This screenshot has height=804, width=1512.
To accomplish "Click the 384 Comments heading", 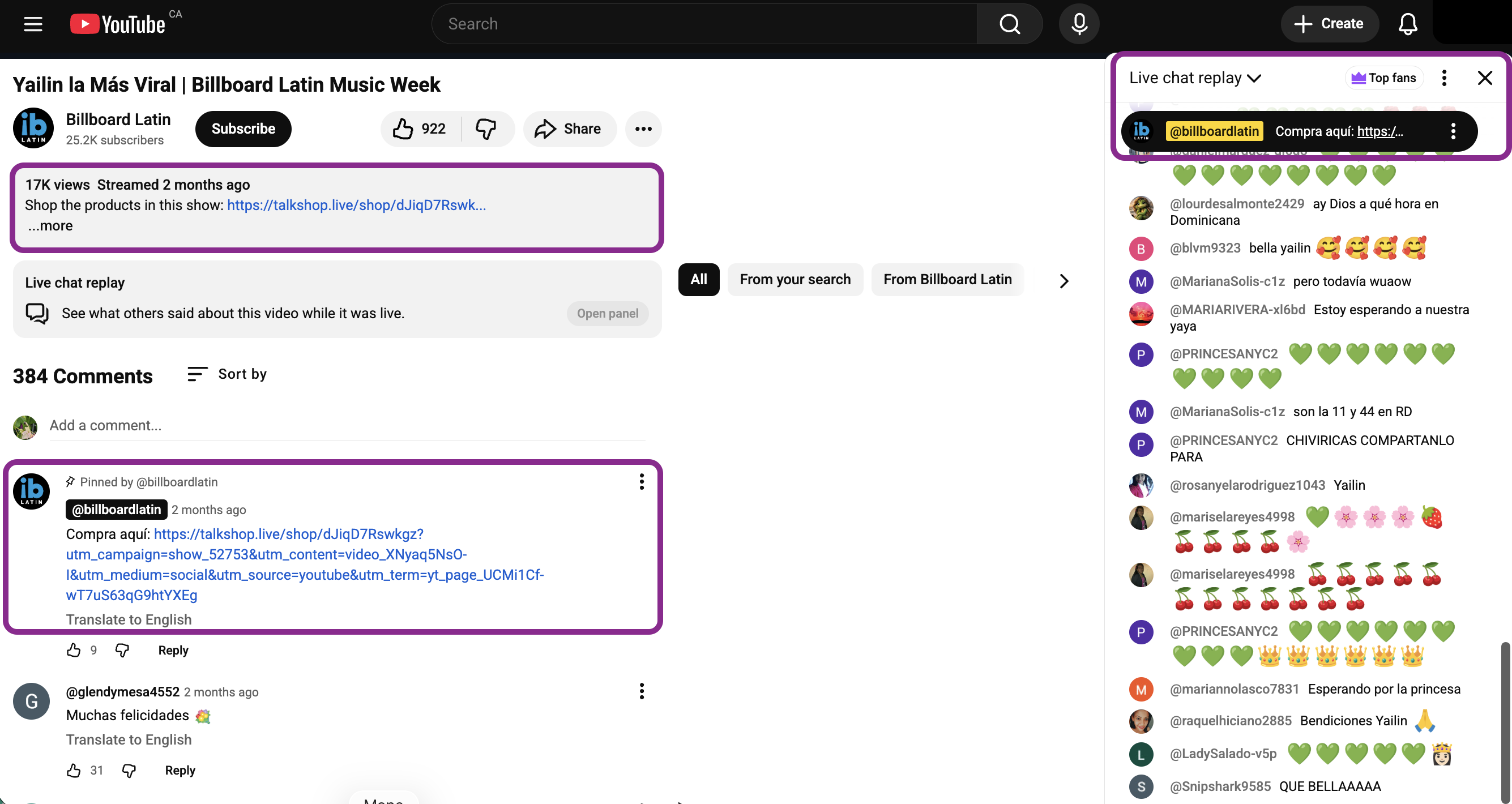I will [83, 376].
